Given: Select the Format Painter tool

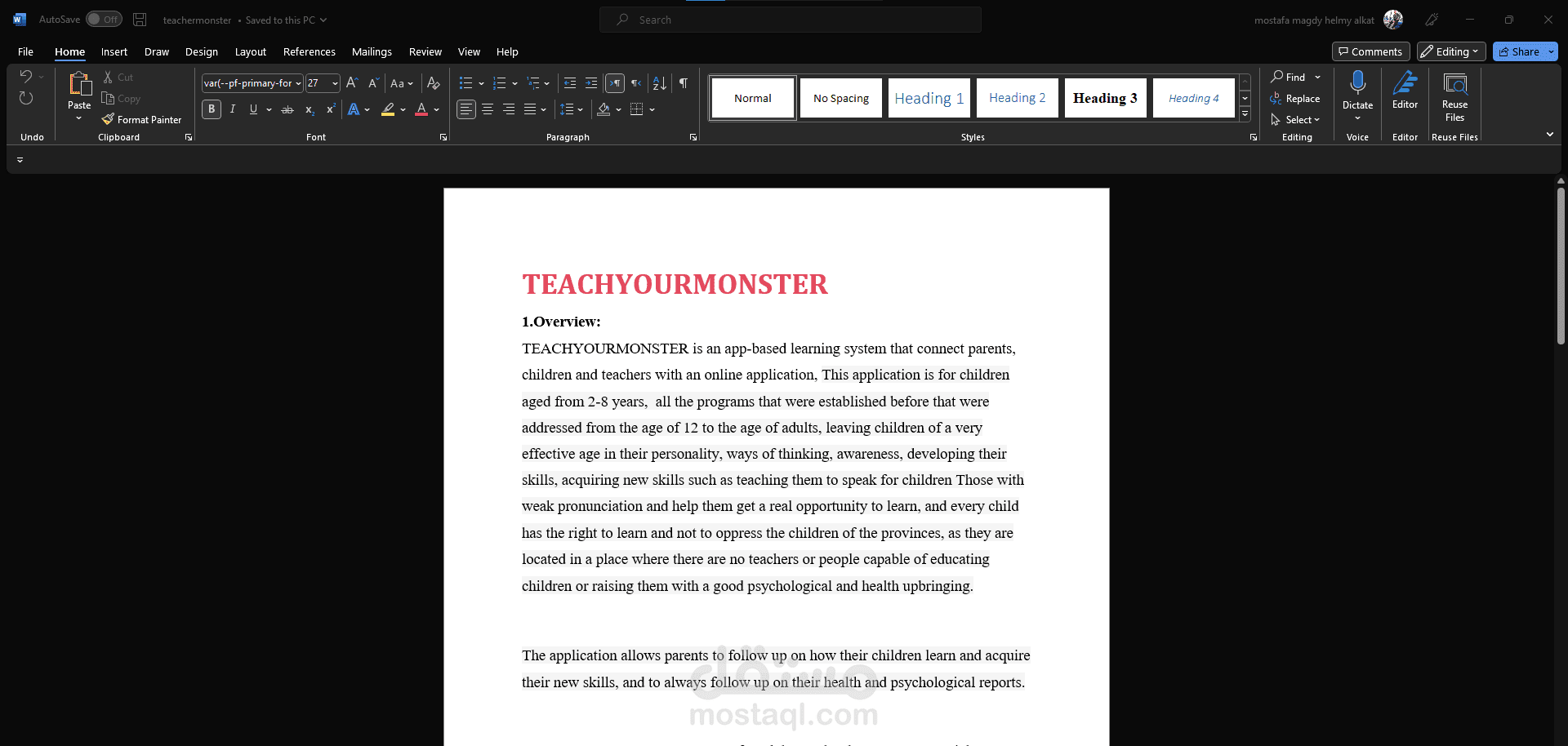Looking at the screenshot, I should click(x=141, y=119).
